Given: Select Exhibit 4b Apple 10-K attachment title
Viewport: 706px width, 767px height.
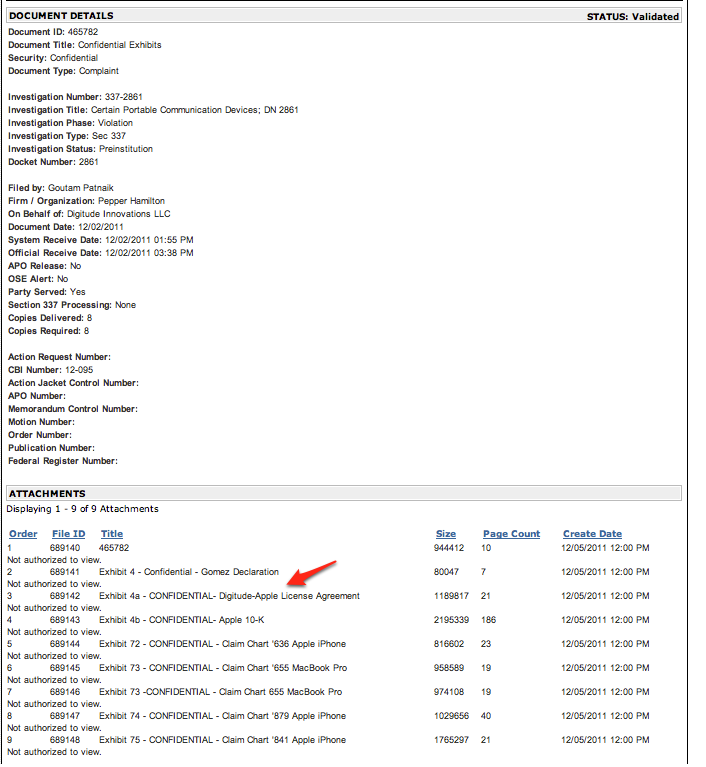Looking at the screenshot, I should 182,620.
